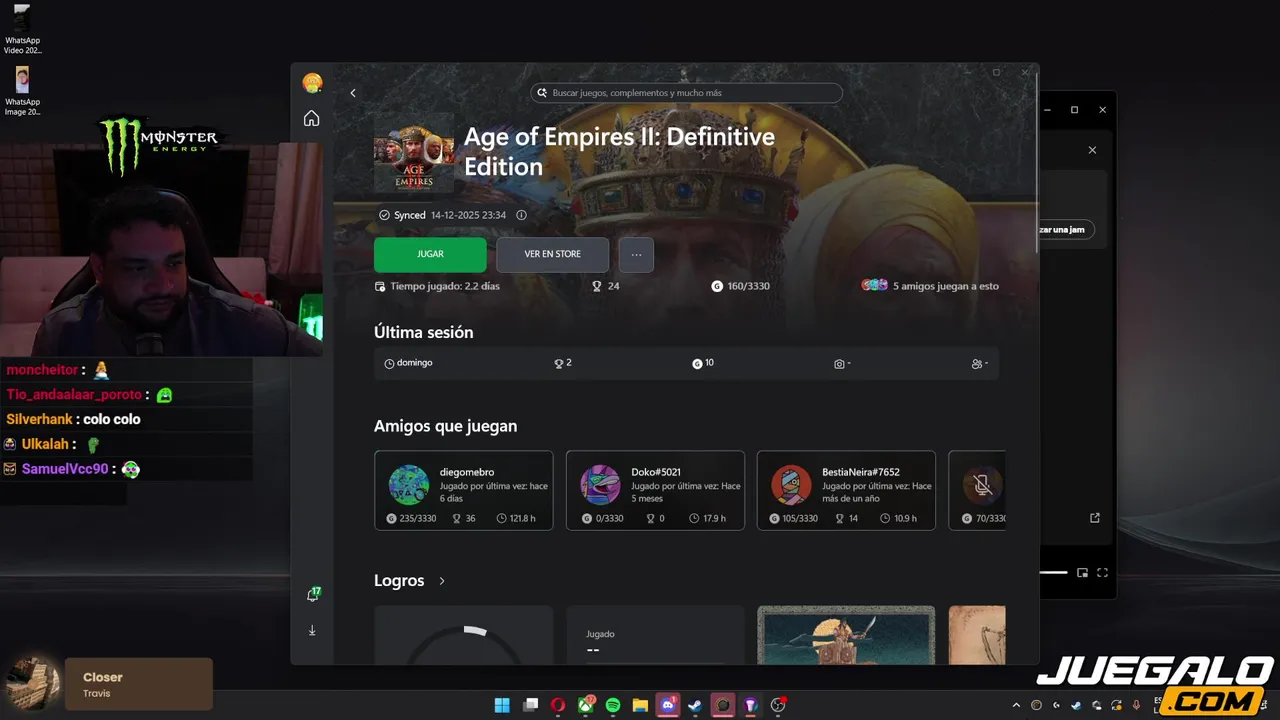
Task: Open Spotify miniplayer icon
Action: (x=1082, y=573)
